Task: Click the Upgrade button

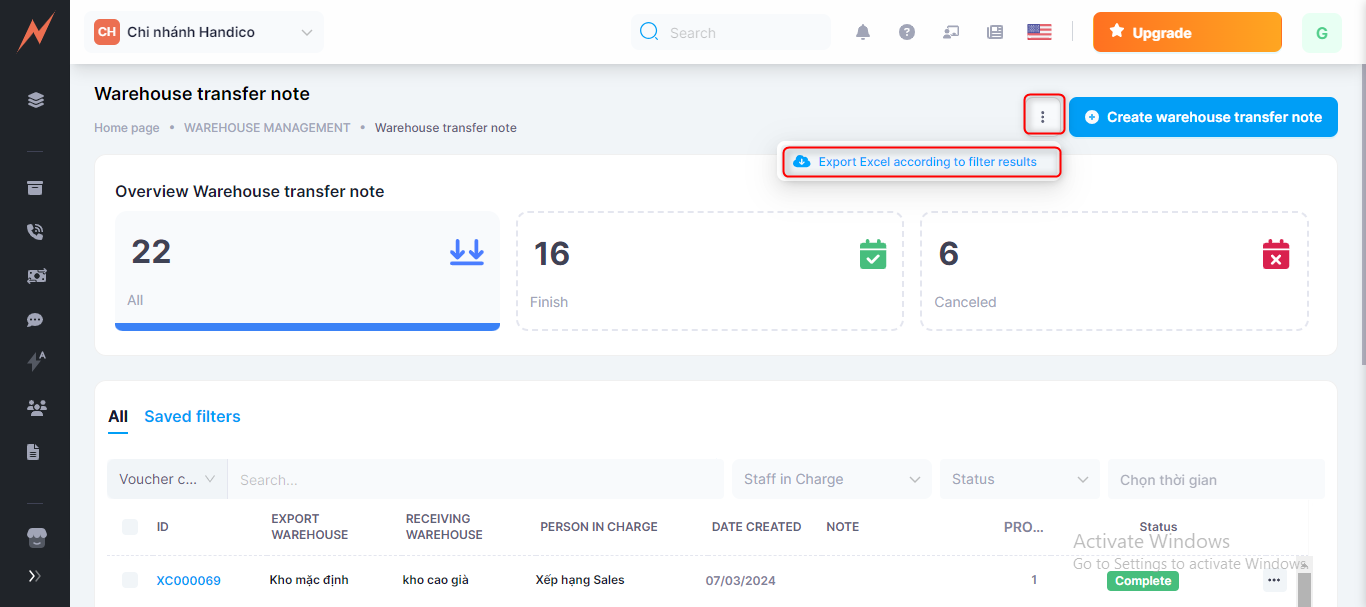Action: (1187, 32)
